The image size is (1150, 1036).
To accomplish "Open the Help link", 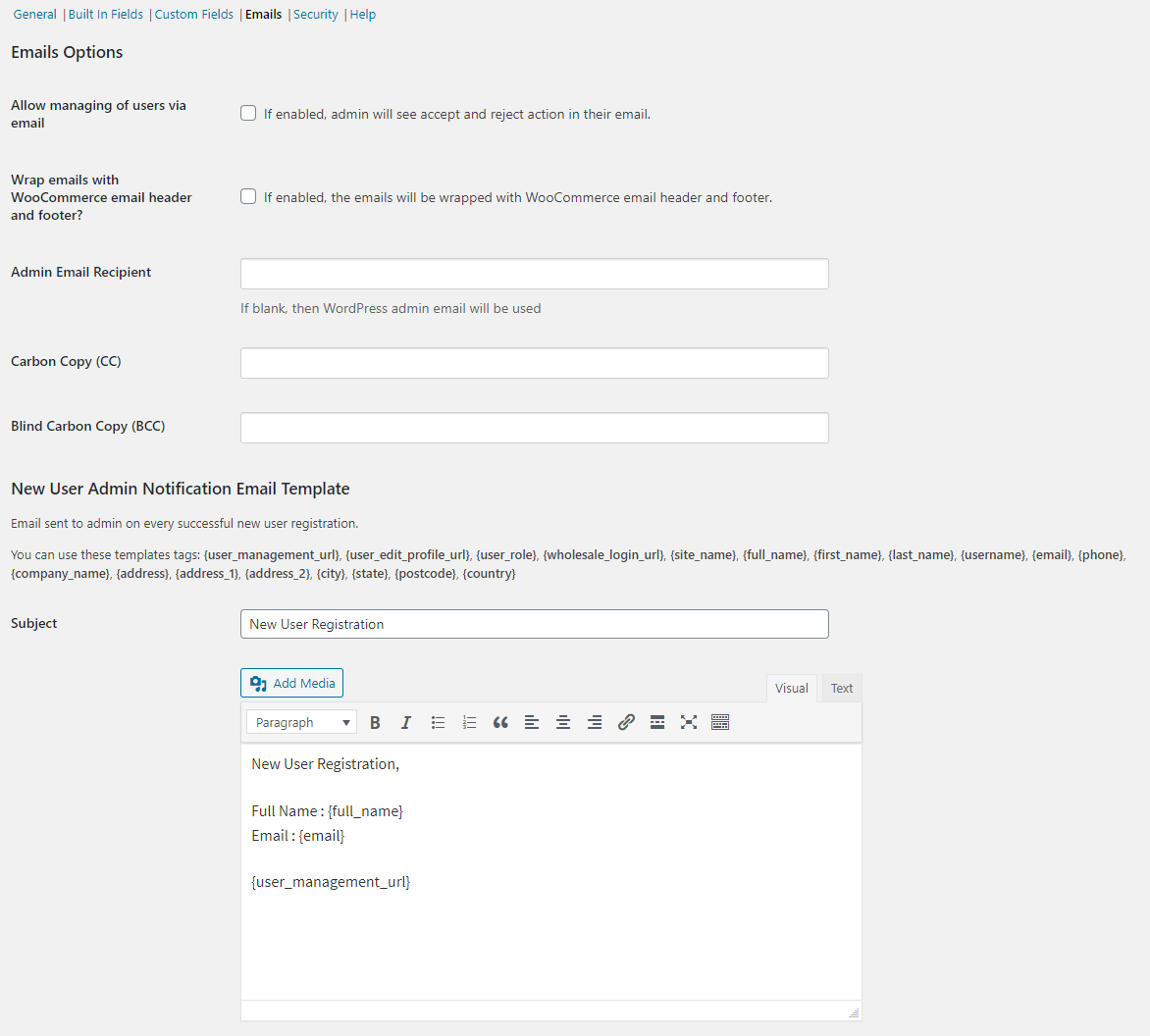I will [x=362, y=14].
